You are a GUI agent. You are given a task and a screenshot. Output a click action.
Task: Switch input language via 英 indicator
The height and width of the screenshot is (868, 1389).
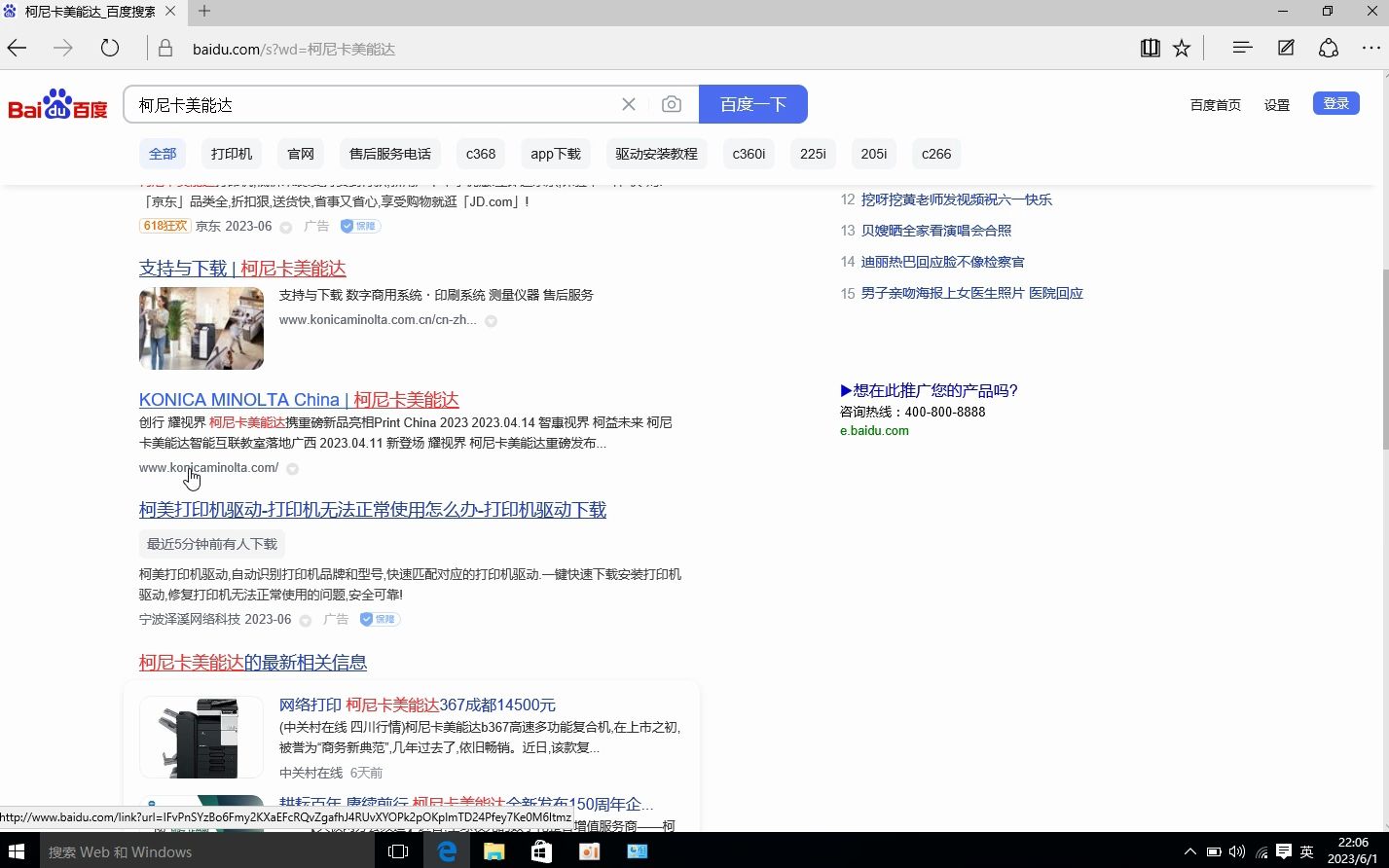(x=1305, y=851)
